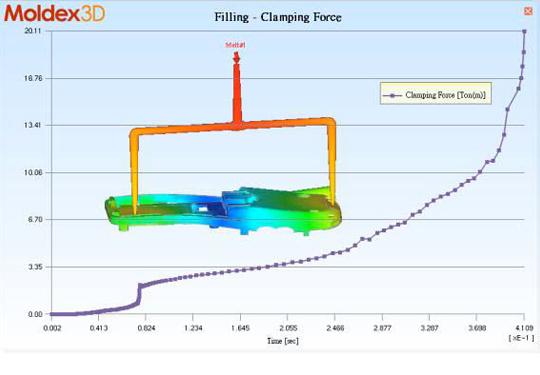540x375 pixels.
Task: Click the y-axis value 16.76
Action: pyautogui.click(x=33, y=78)
